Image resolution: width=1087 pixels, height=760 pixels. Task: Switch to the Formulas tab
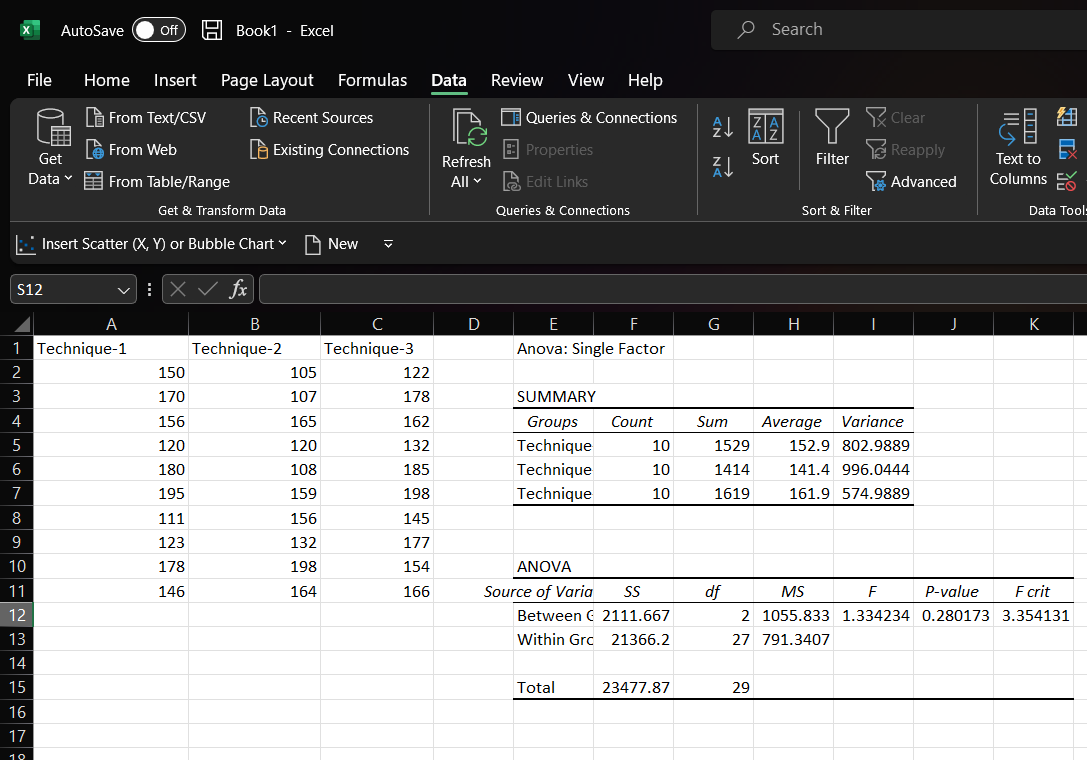click(372, 80)
